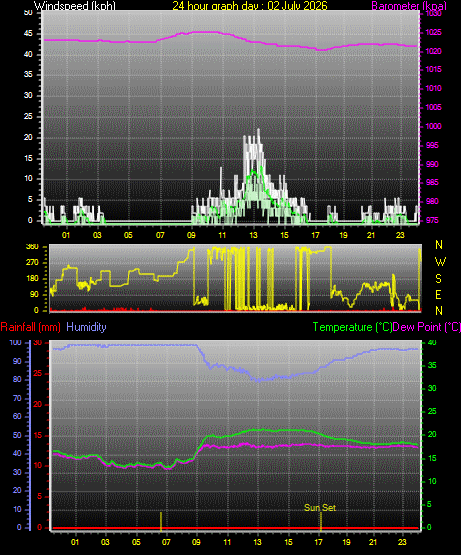This screenshot has width=461, height=555.
Task: Click the "Sun Set" label
Action: pyautogui.click(x=320, y=508)
